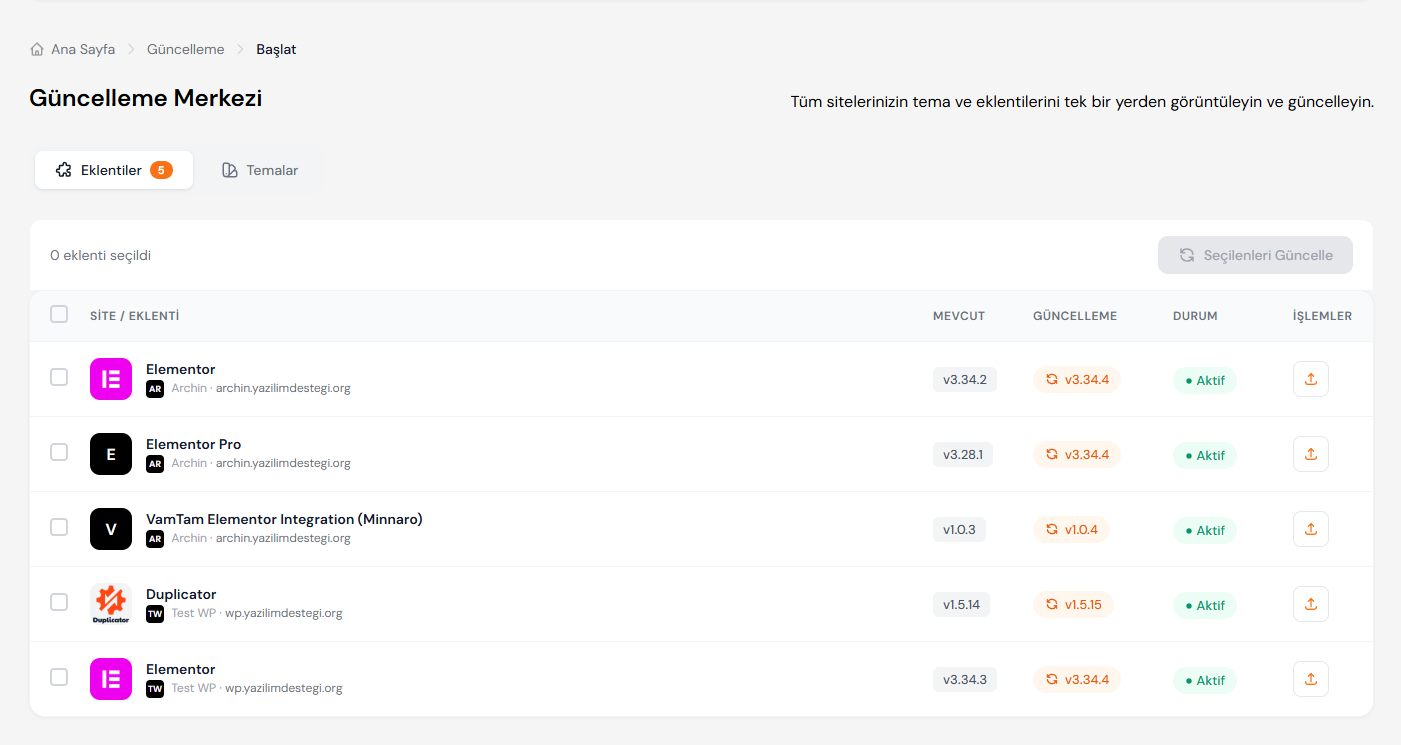The height and width of the screenshot is (745, 1401).
Task: Click the upload icon for Elementor Pro
Action: [x=1310, y=454]
